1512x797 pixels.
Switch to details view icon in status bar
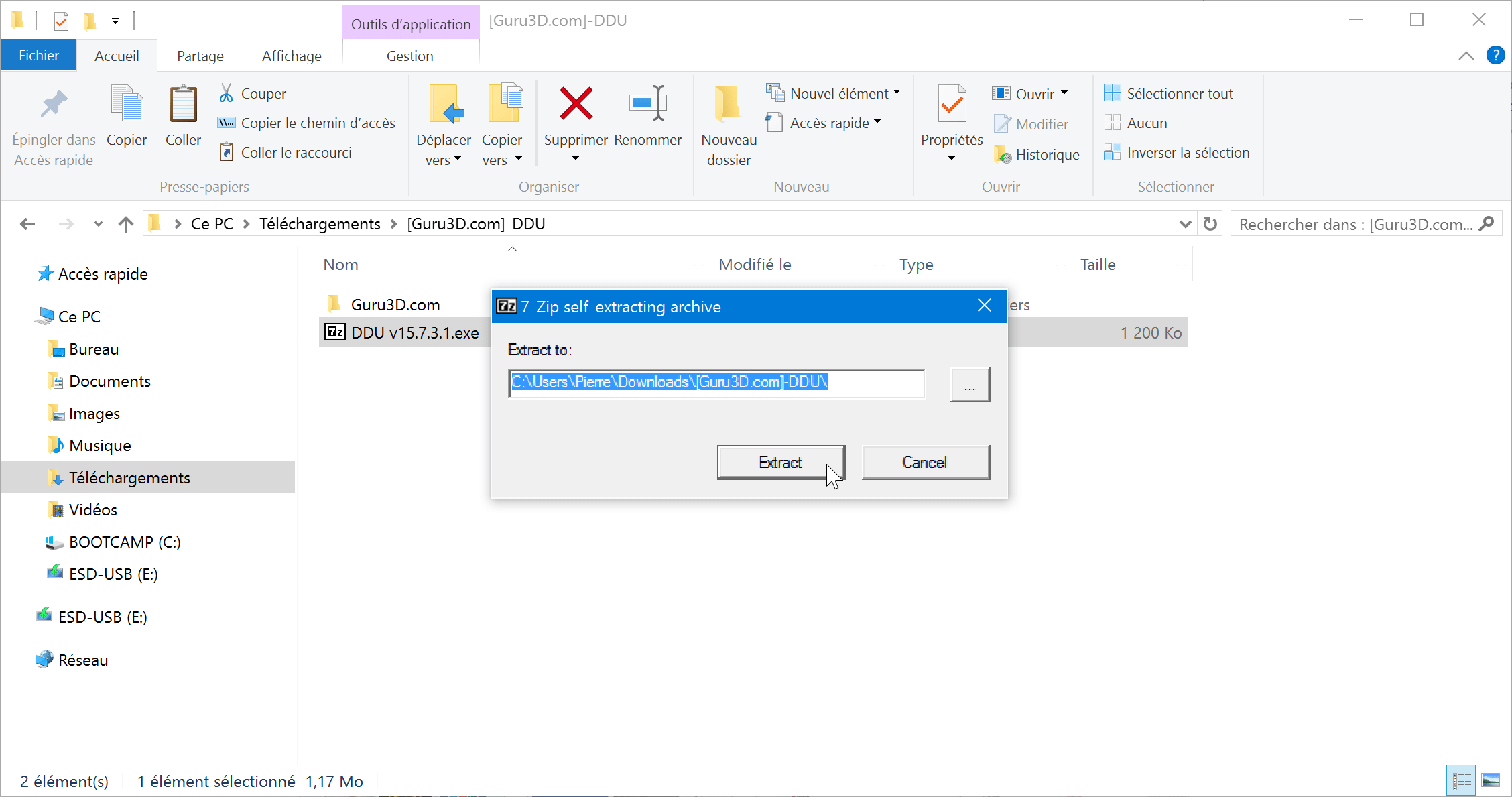point(1461,780)
